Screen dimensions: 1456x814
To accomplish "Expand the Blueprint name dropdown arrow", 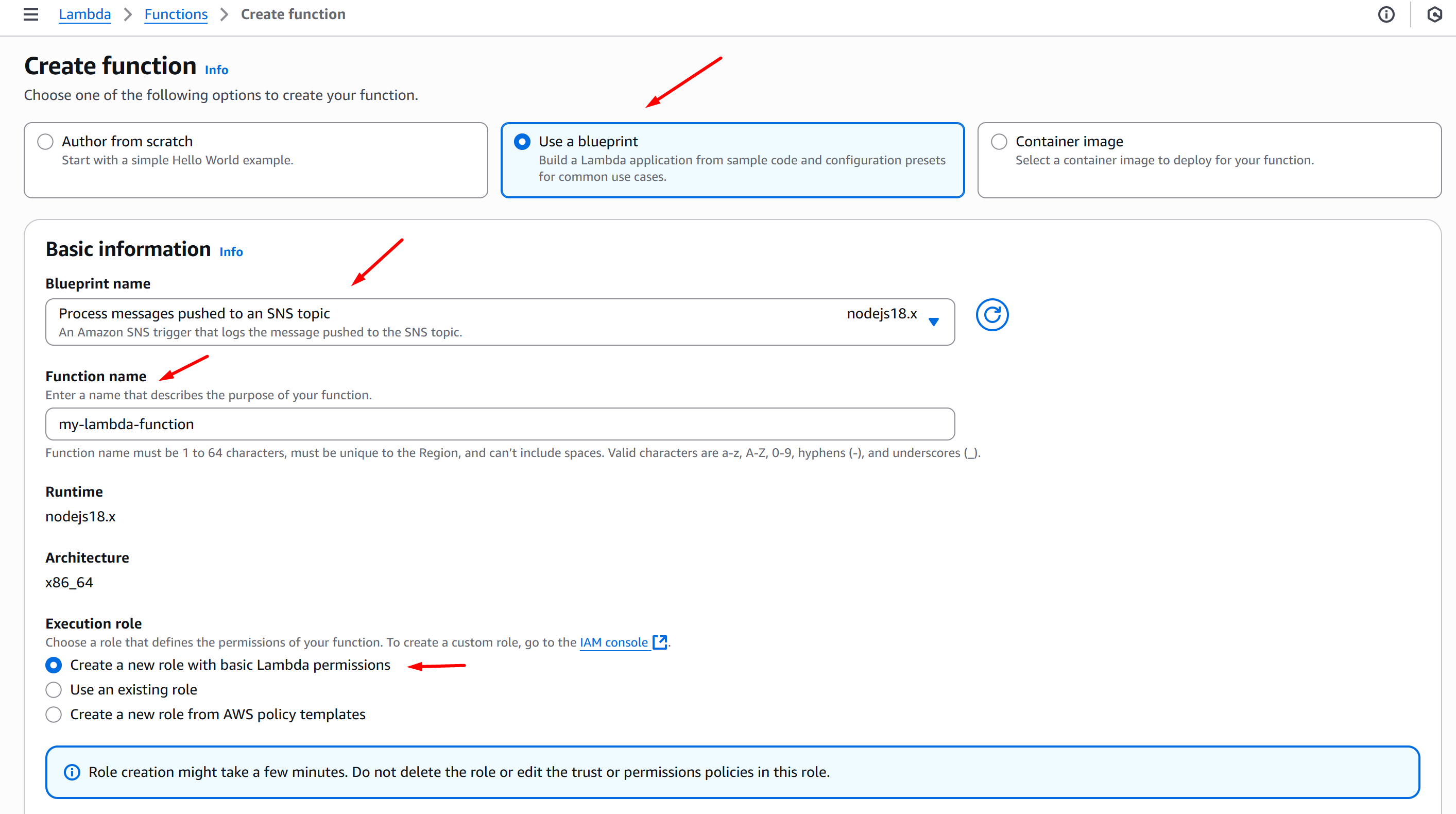I will [934, 321].
